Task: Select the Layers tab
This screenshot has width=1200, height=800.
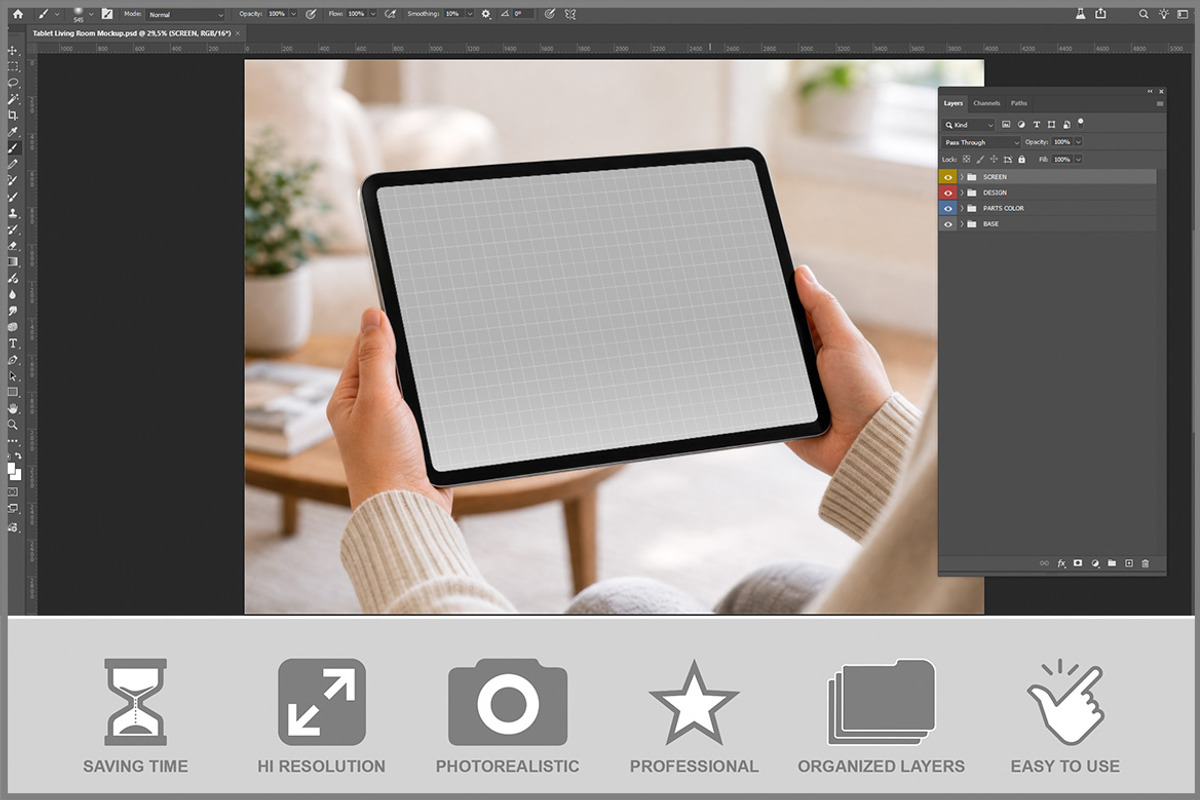Action: coord(953,103)
